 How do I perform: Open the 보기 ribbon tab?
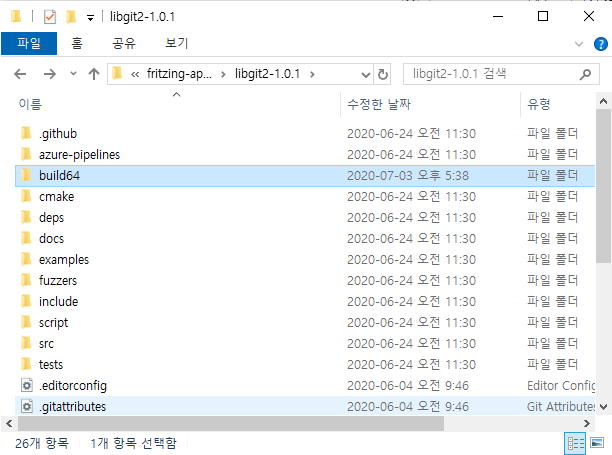[x=177, y=43]
